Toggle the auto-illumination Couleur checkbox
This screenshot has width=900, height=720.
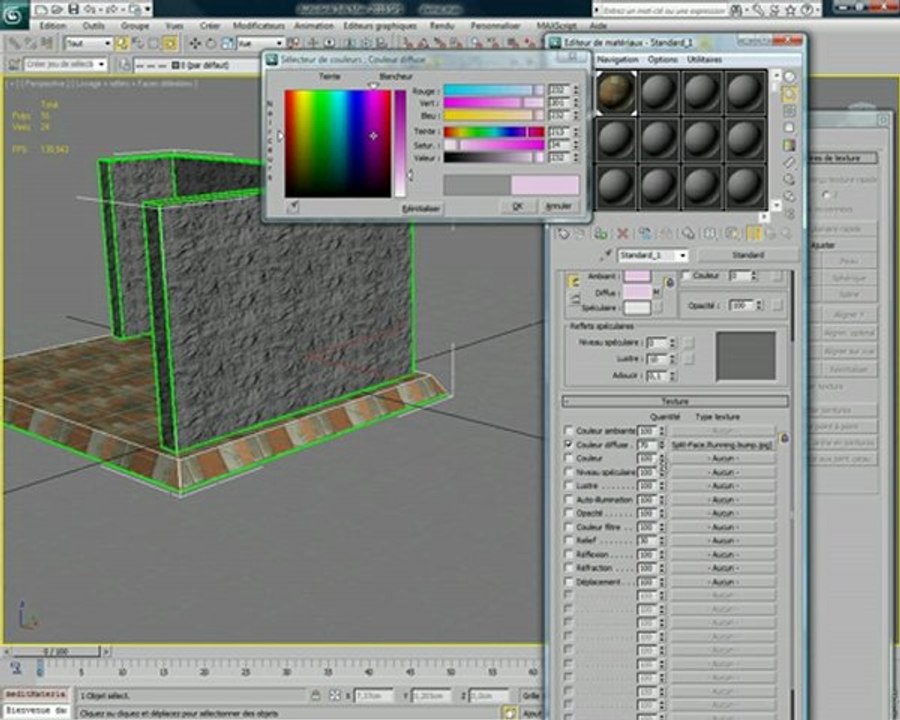tap(686, 276)
